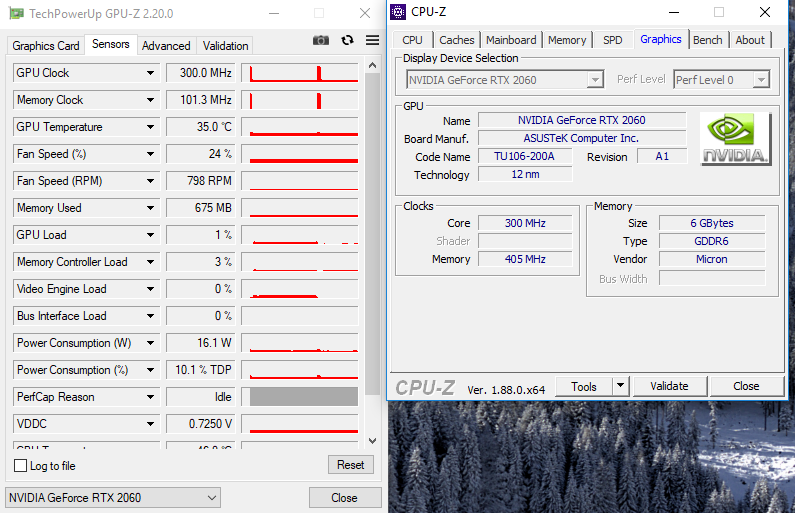Click the 798 RPM fan speed value
This screenshot has width=795, height=513.
point(199,181)
